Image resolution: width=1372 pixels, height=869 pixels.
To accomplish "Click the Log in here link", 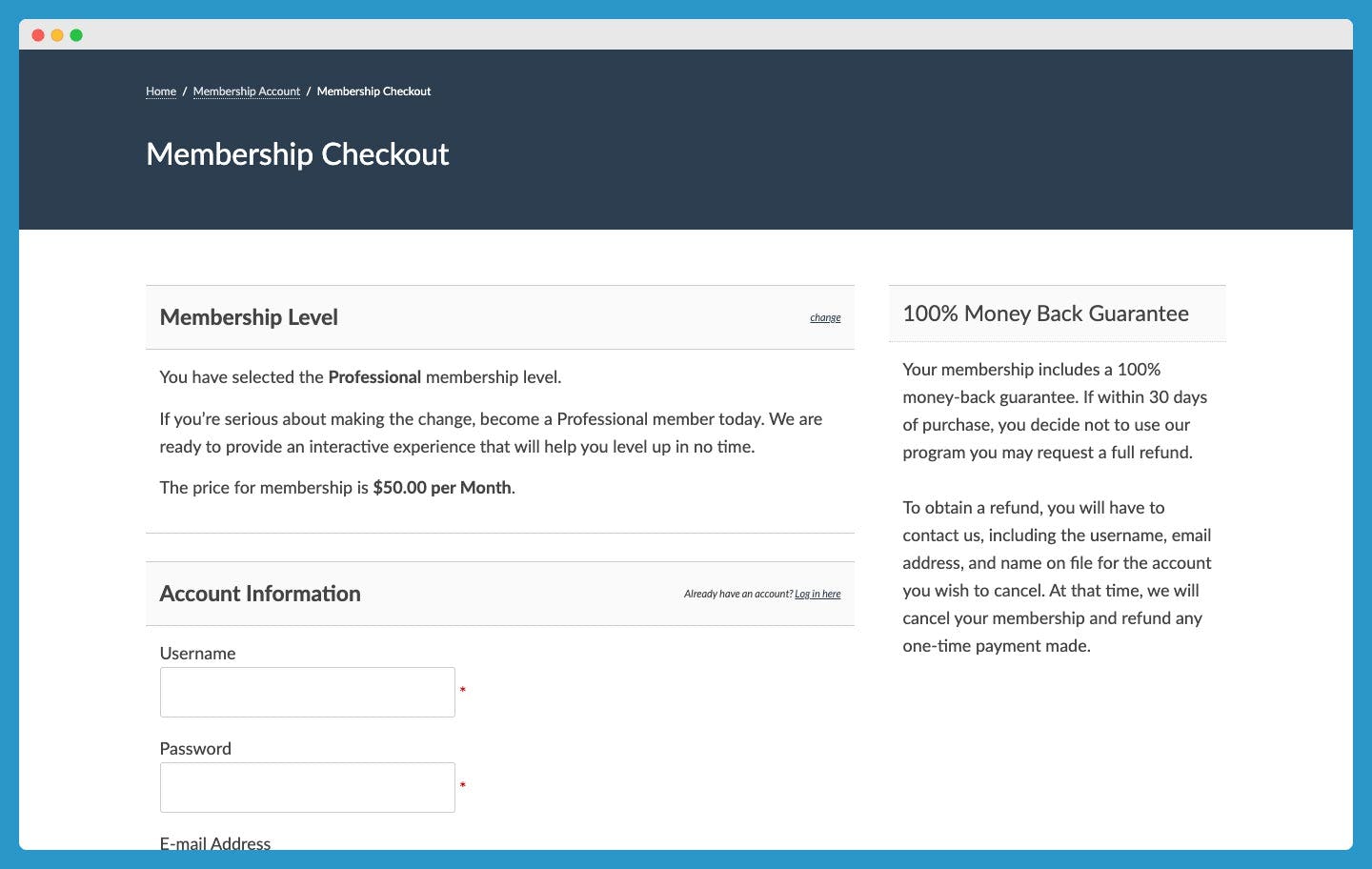I will tap(817, 593).
